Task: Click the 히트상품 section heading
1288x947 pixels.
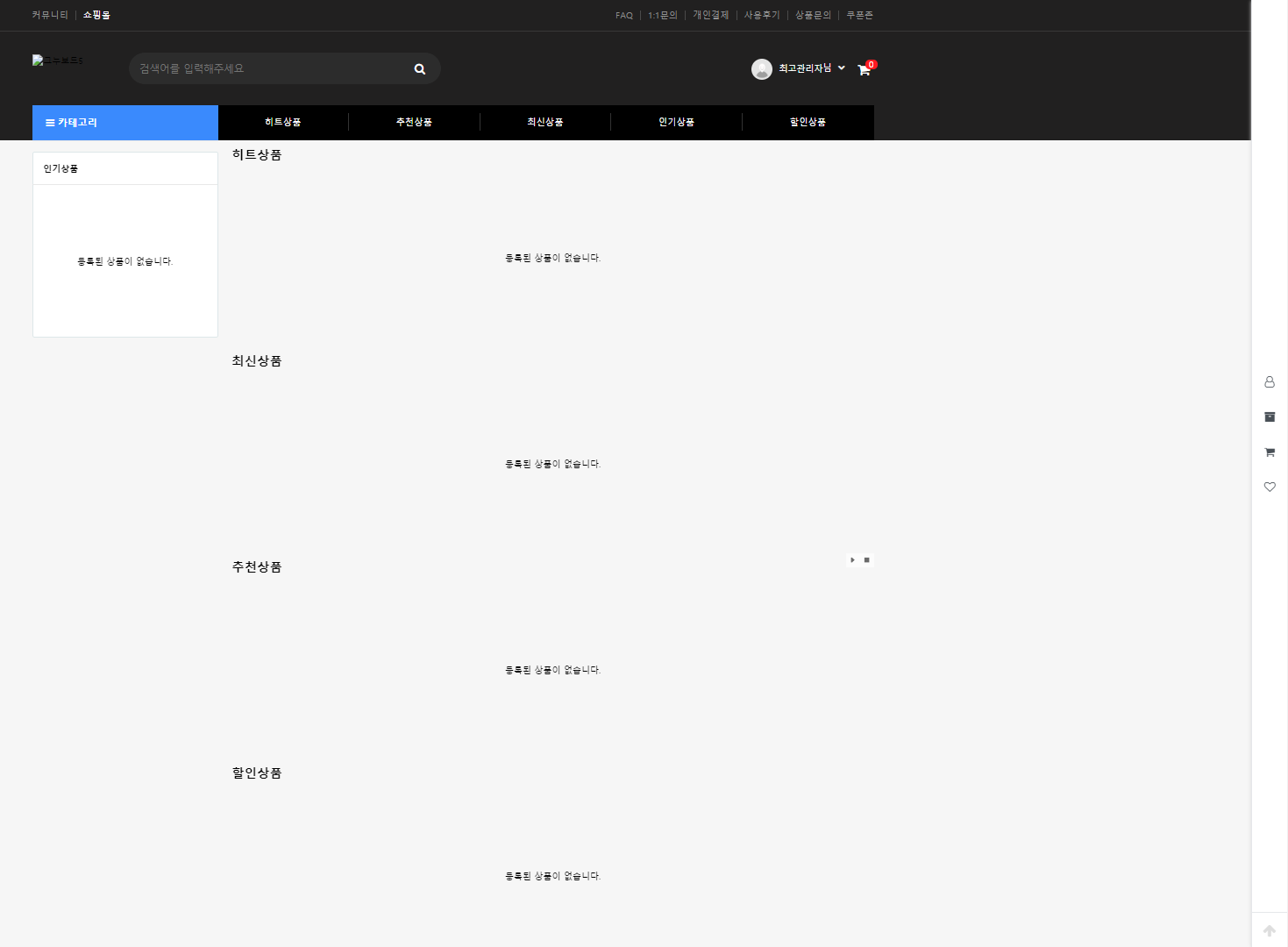Action: click(257, 154)
